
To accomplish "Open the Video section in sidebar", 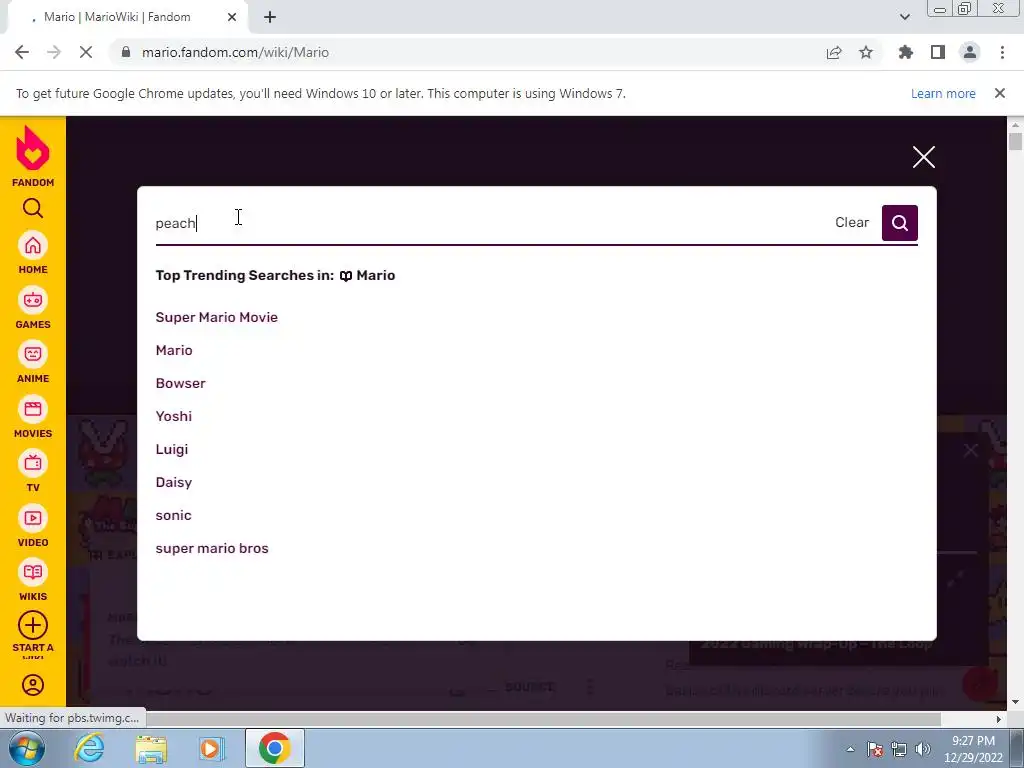I will (33, 525).
